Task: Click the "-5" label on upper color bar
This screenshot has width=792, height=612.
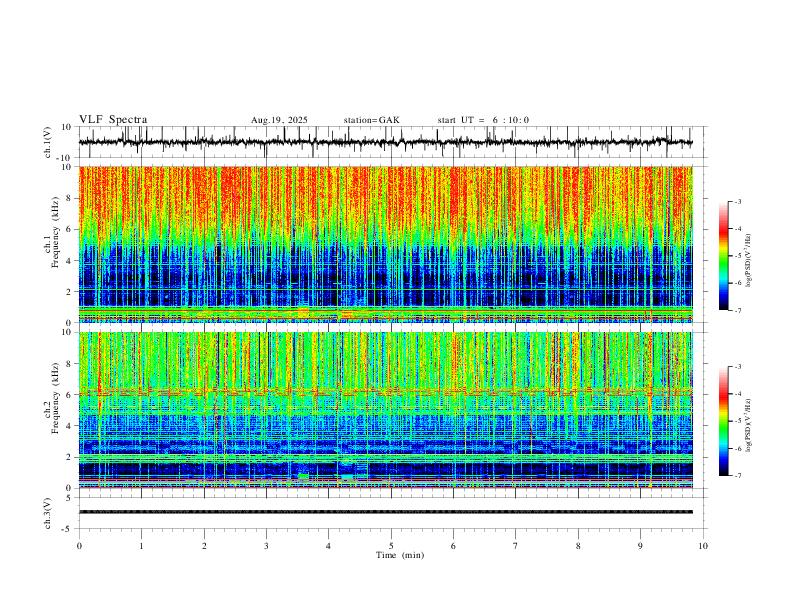Action: (738, 256)
